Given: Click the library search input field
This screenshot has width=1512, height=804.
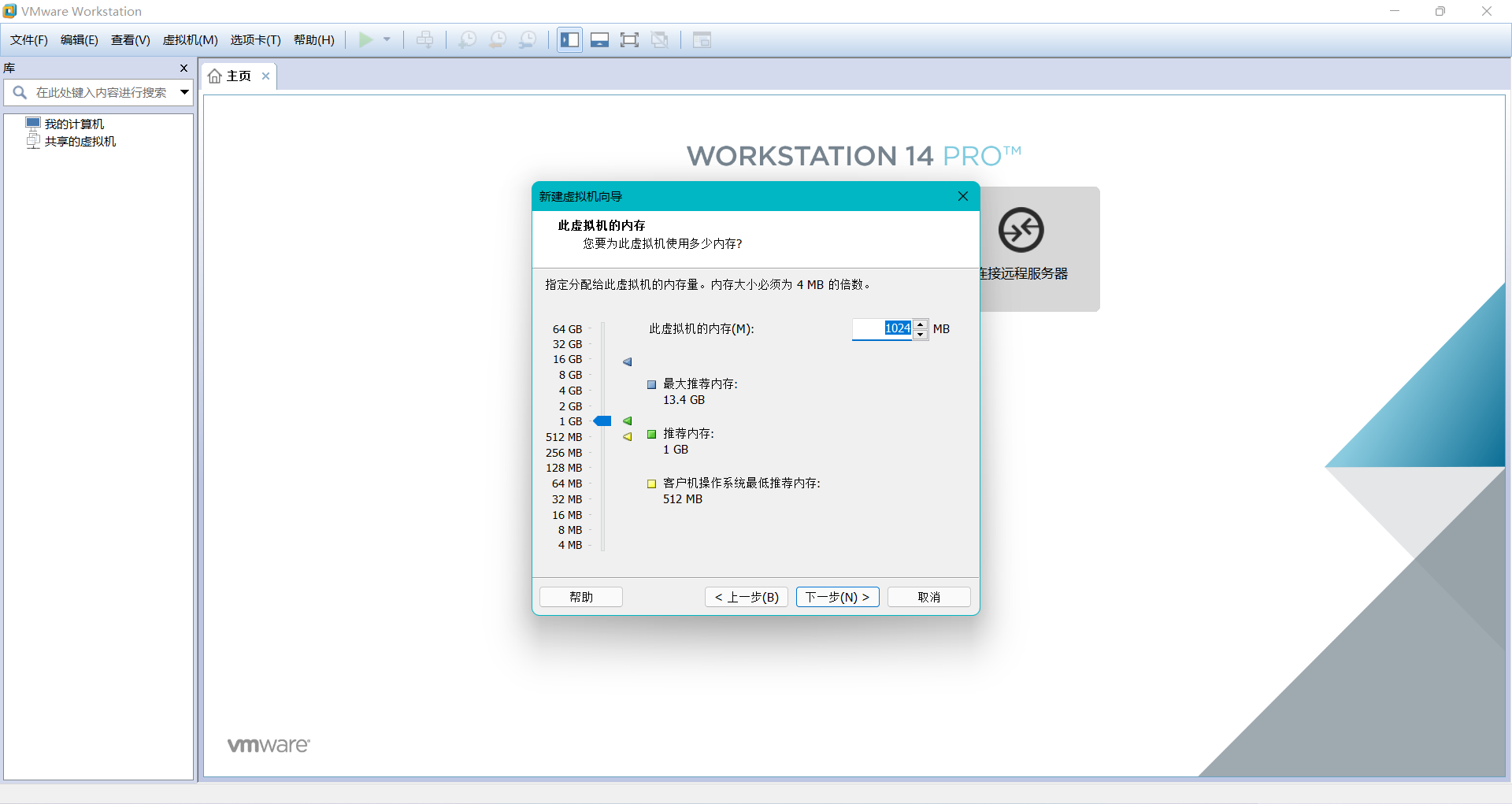Looking at the screenshot, I should pyautogui.click(x=102, y=93).
